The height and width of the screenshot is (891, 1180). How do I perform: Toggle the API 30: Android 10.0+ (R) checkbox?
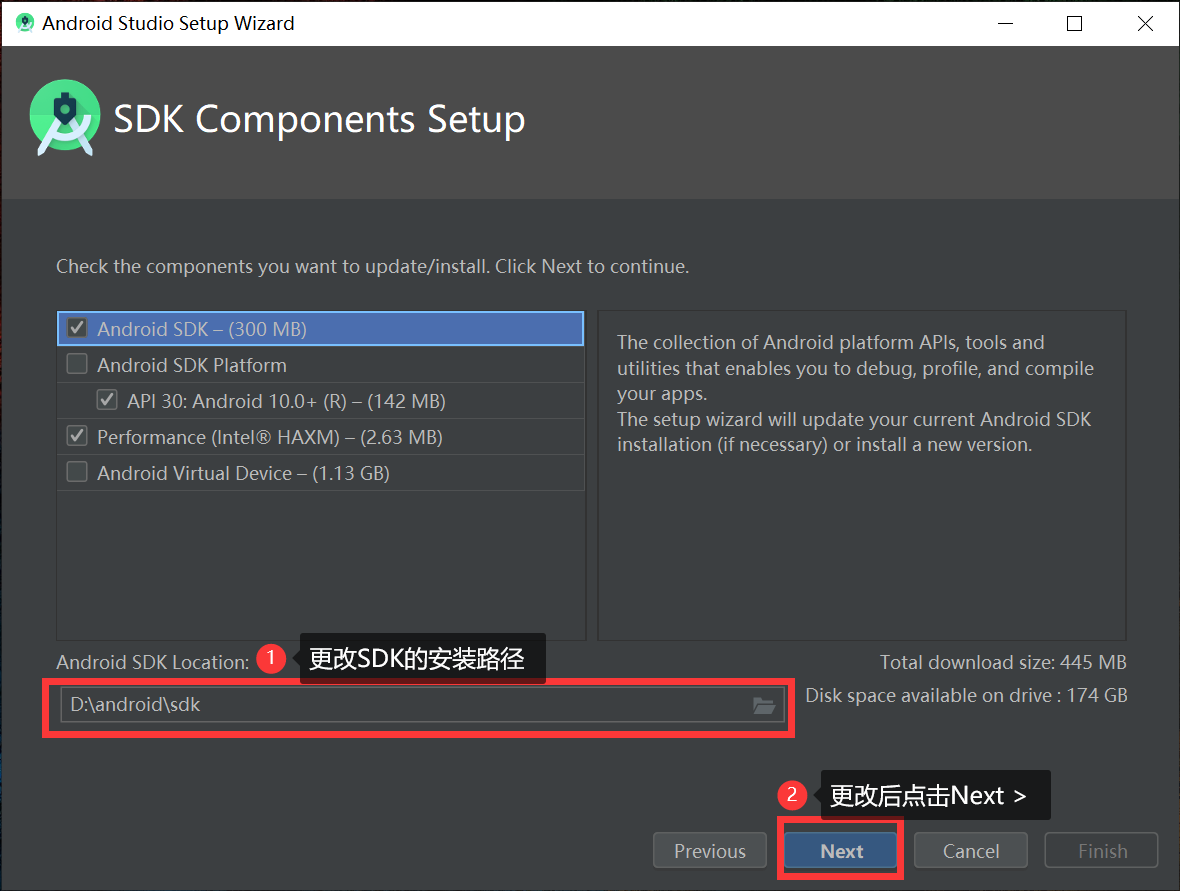click(107, 400)
